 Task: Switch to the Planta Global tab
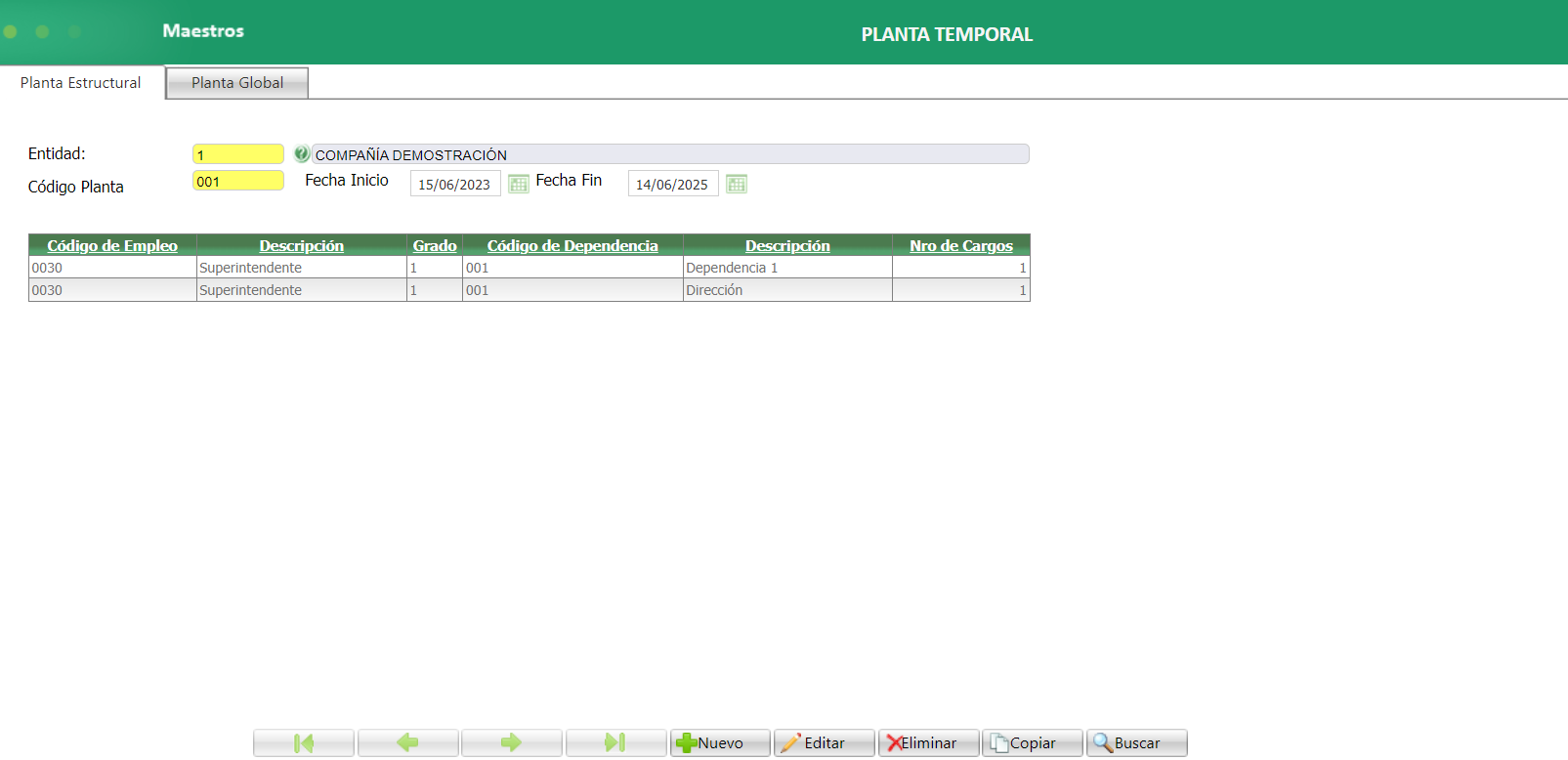click(x=237, y=83)
